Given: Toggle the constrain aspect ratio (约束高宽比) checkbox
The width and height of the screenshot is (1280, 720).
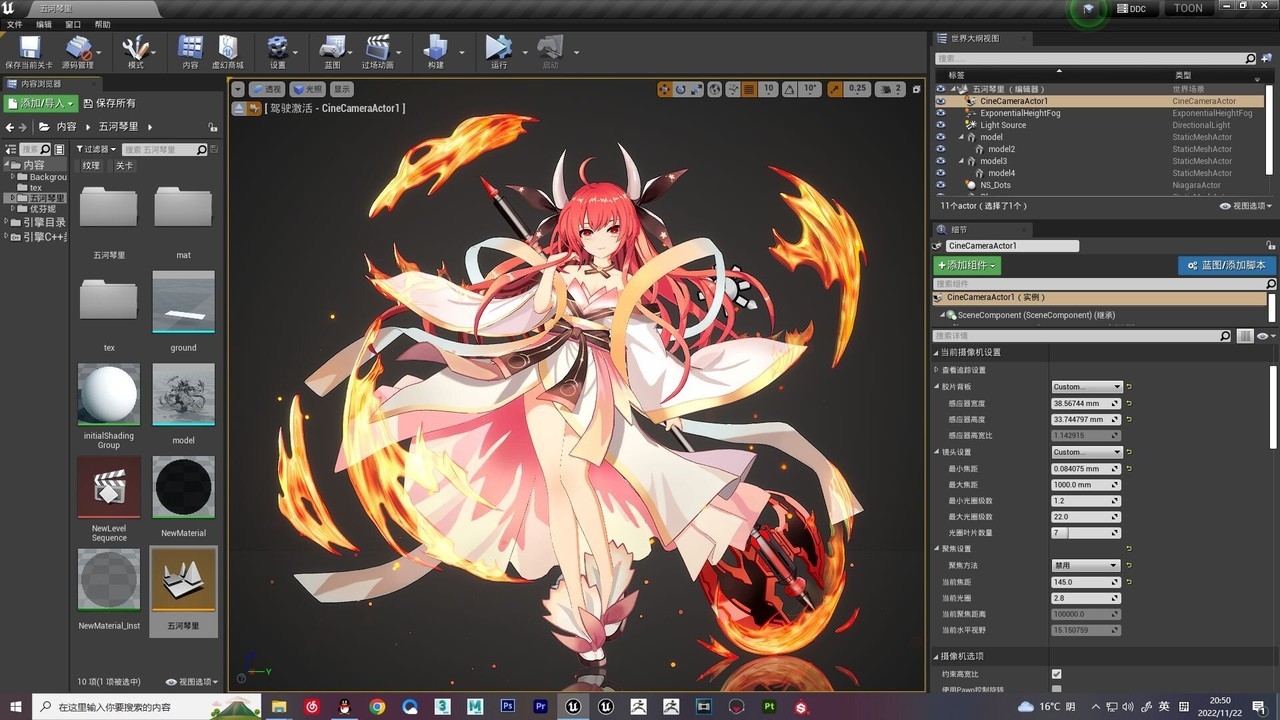Looking at the screenshot, I should (1057, 674).
